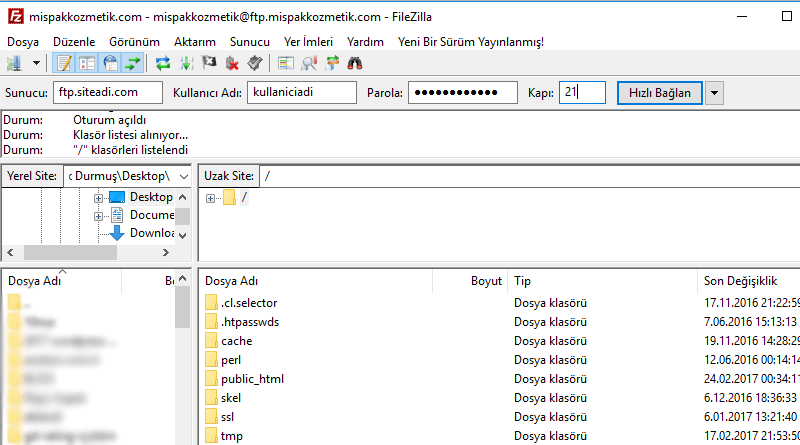Open quick connect history dropdown arrow
The width and height of the screenshot is (800, 445).
pyautogui.click(x=714, y=93)
